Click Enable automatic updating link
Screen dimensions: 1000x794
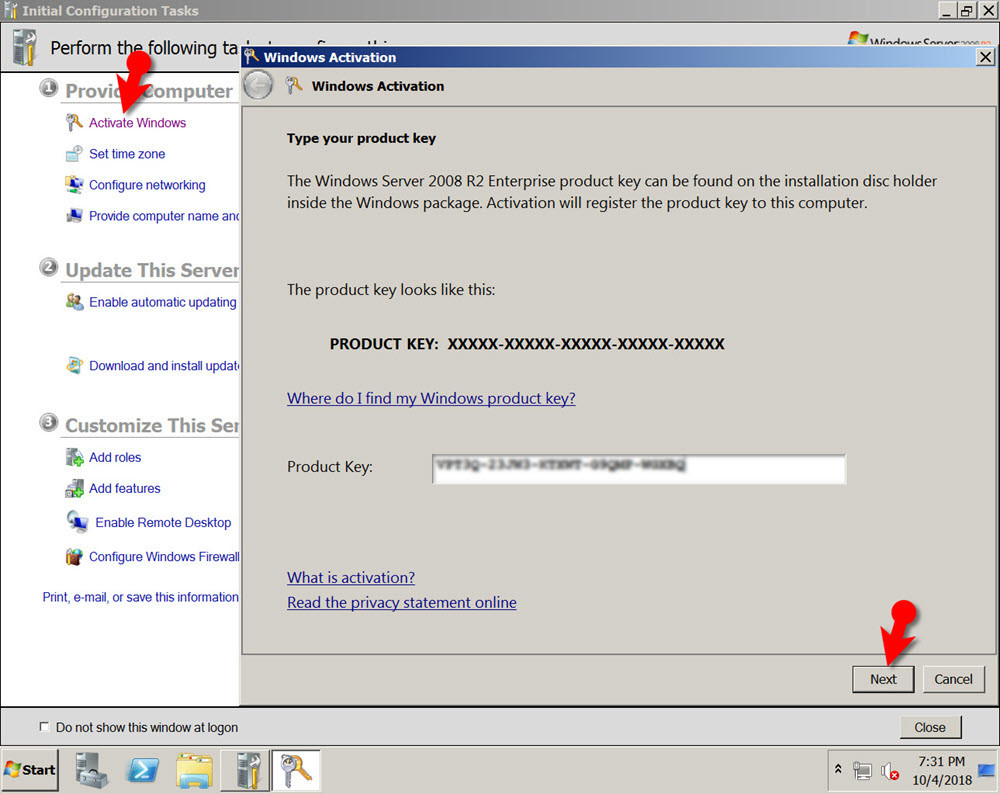click(163, 302)
